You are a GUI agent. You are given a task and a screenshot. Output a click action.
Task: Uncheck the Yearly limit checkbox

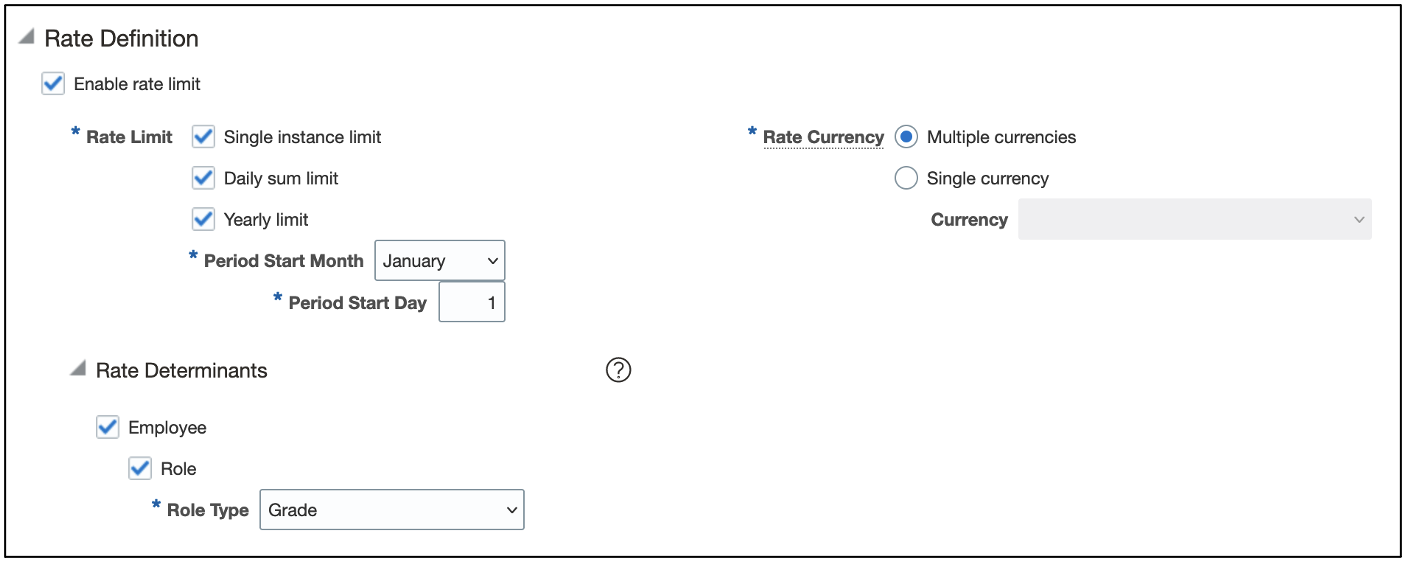coord(203,219)
